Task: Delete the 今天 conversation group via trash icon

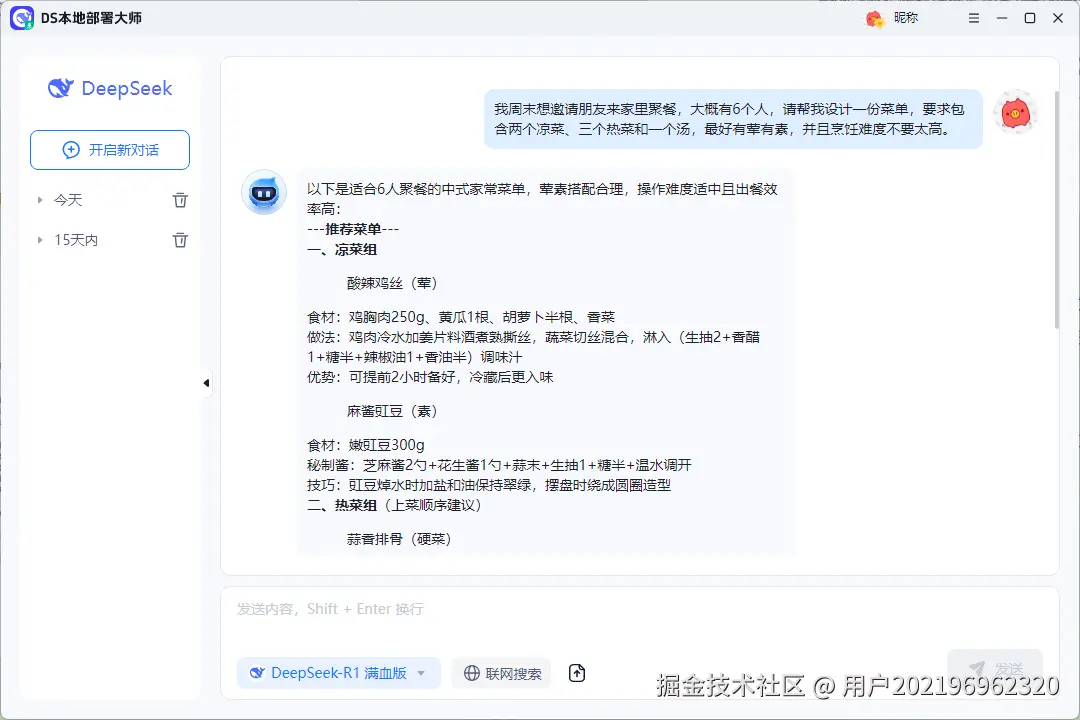Action: [180, 199]
